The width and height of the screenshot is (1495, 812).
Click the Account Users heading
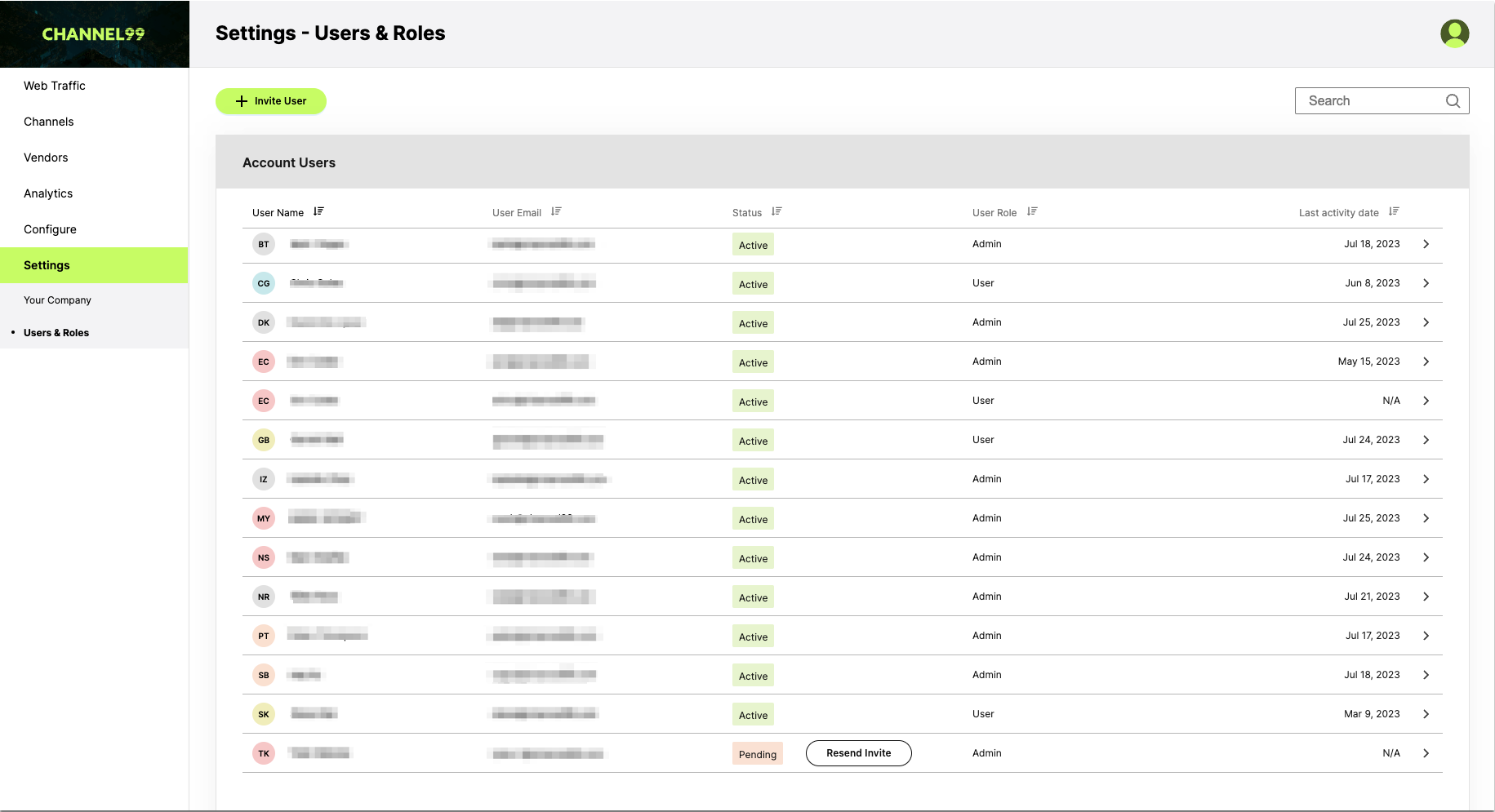tap(289, 162)
